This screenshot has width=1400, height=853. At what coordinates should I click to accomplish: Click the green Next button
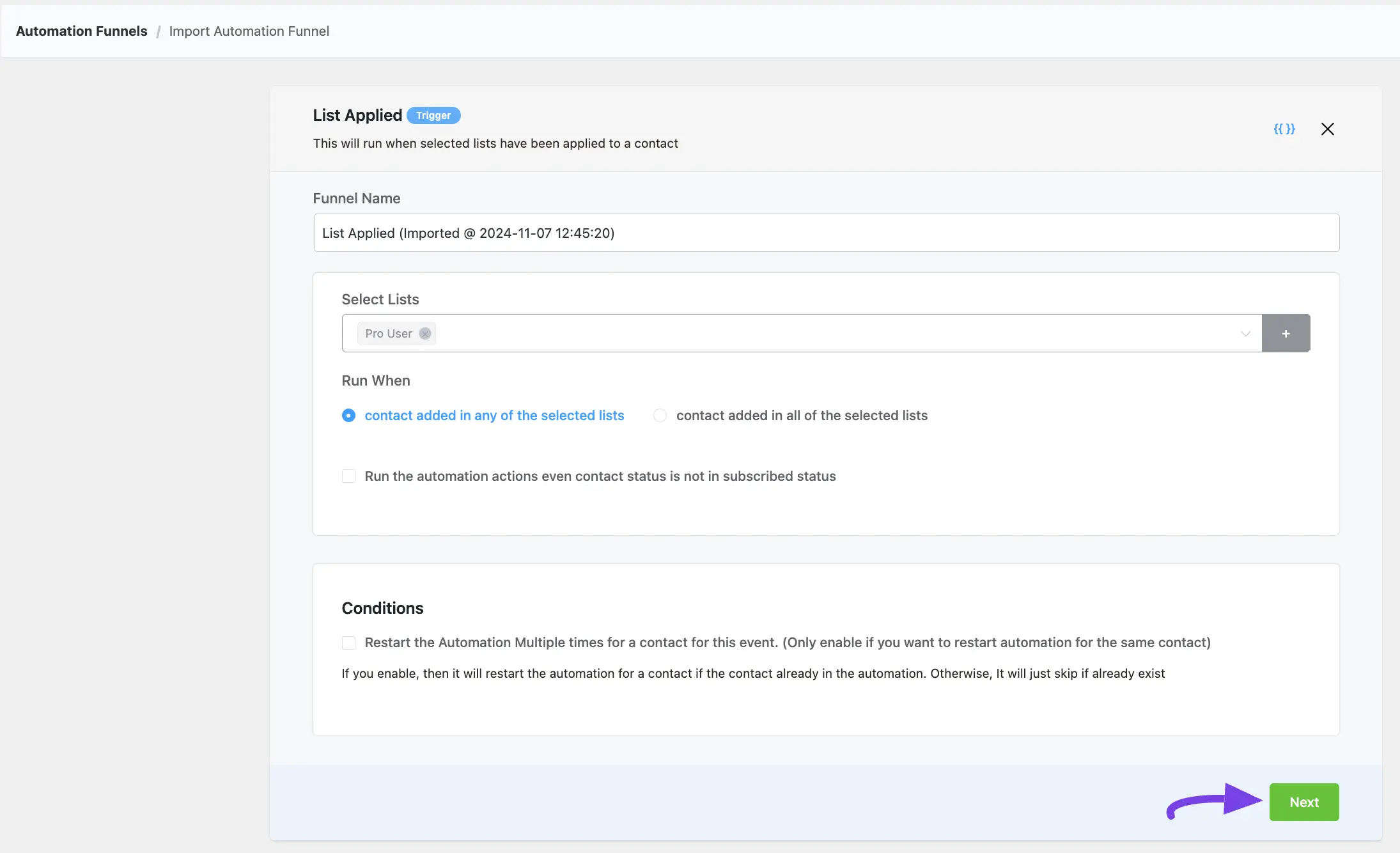(x=1304, y=802)
